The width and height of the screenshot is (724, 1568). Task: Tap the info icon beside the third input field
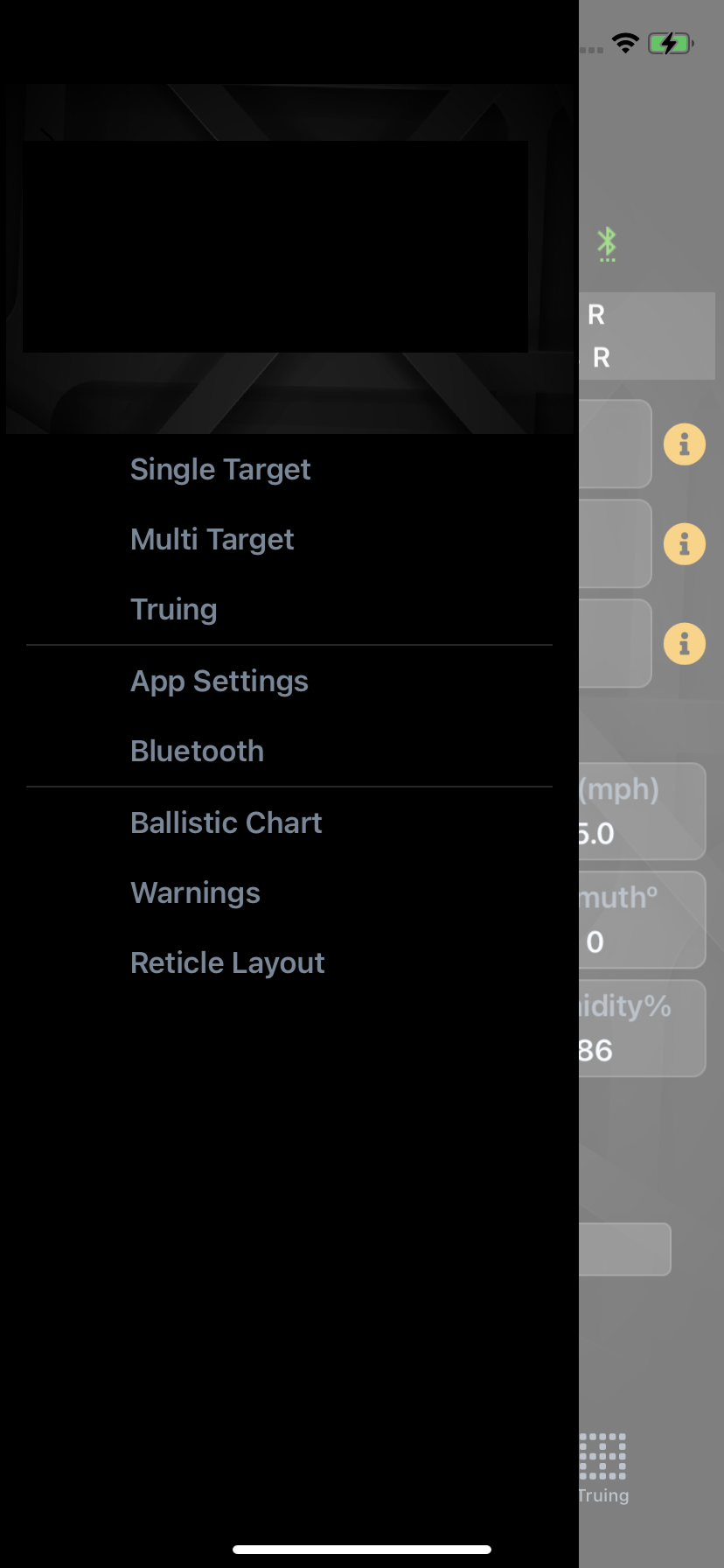point(683,644)
